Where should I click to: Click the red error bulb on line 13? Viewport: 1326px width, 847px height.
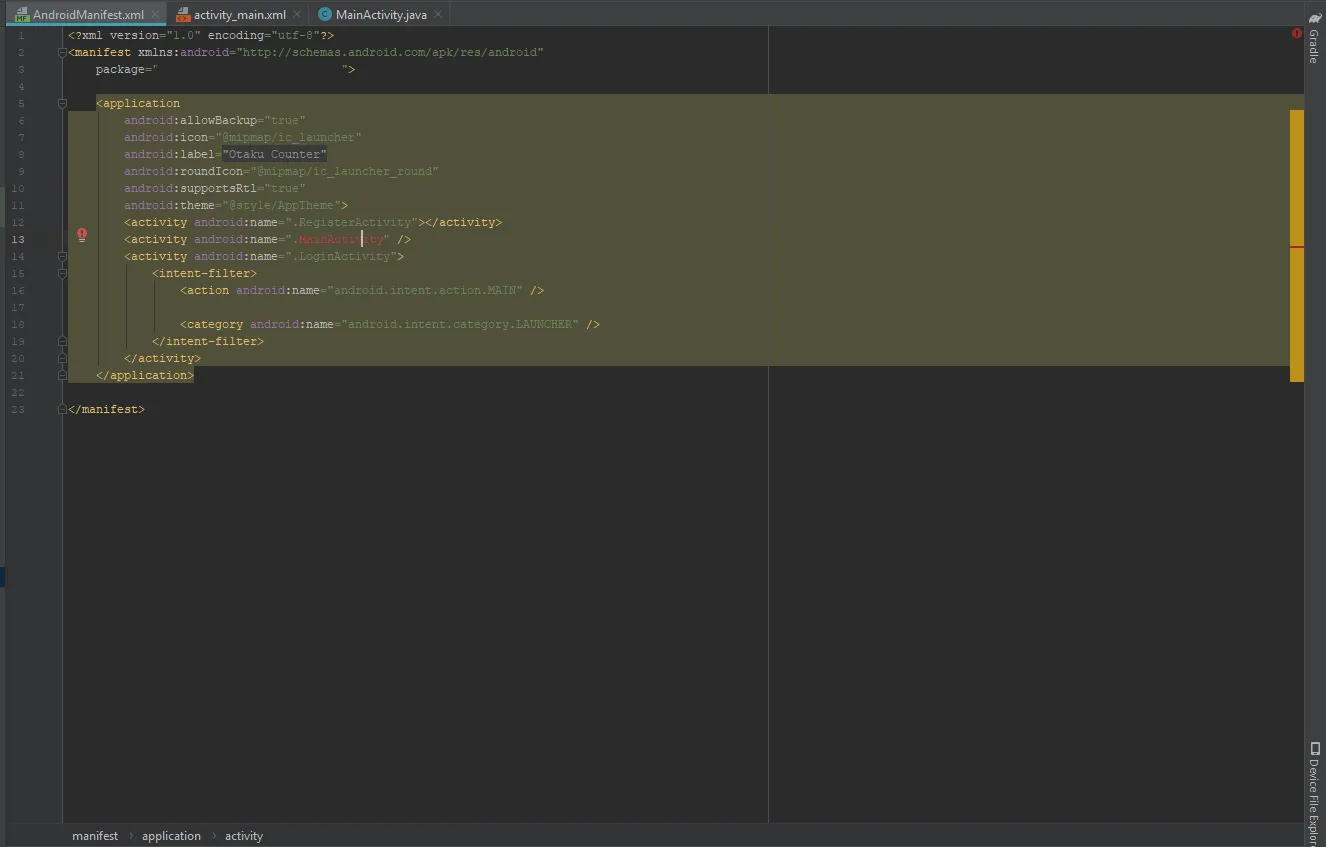coord(82,235)
